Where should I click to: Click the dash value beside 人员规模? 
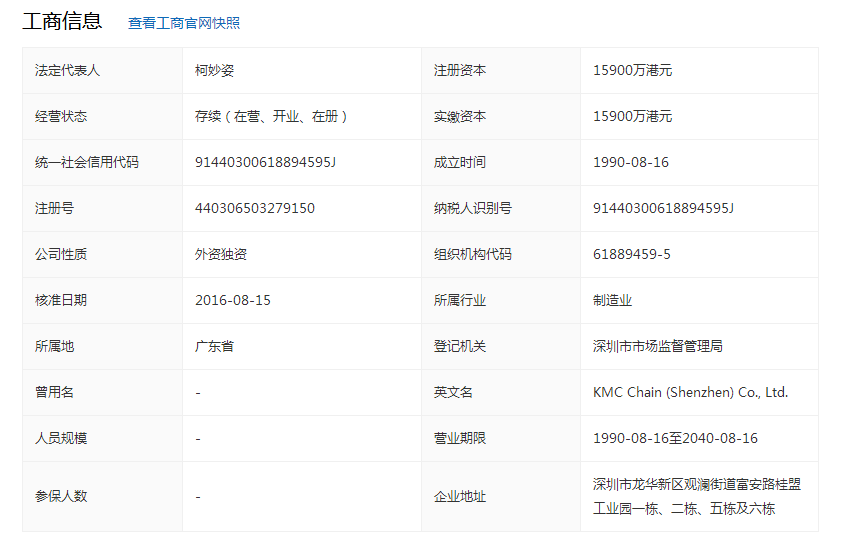198,439
